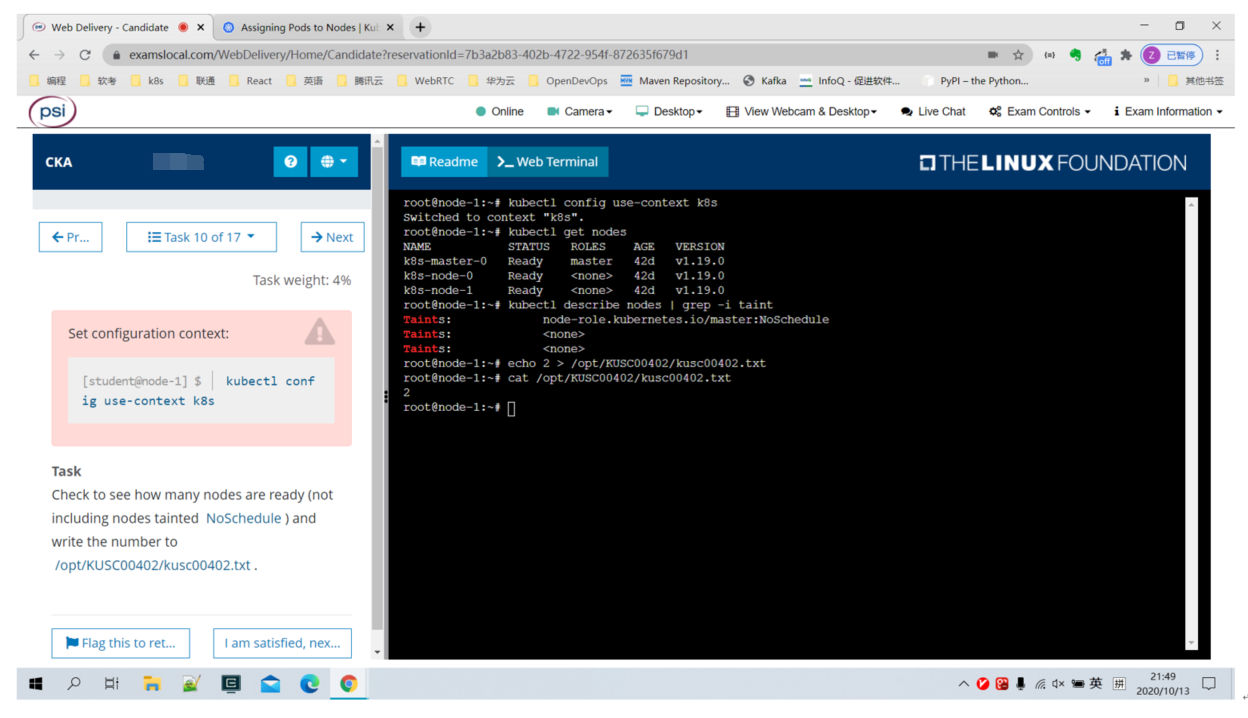This screenshot has height=718, width=1248.
Task: Click the browser forward arrow
Action: coord(59,55)
